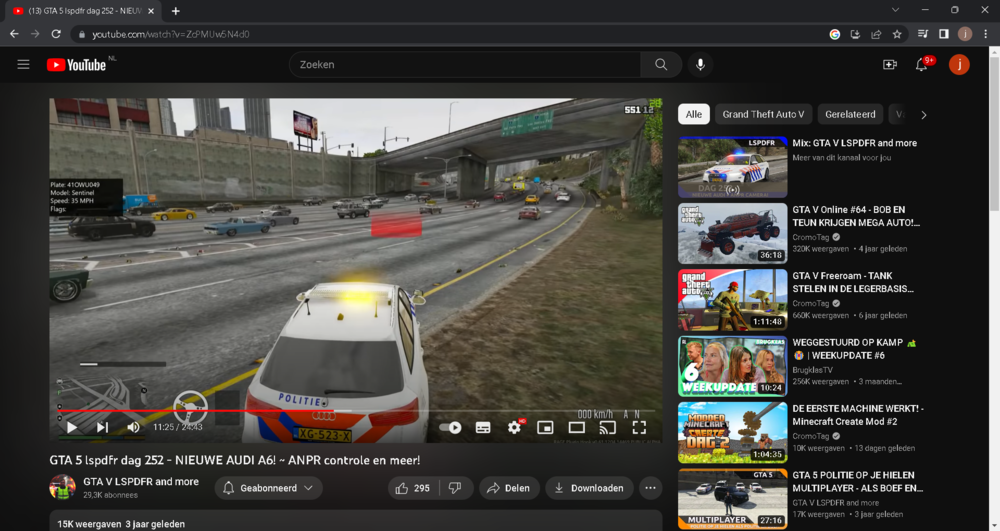Open the Create video camera icon

(x=890, y=64)
